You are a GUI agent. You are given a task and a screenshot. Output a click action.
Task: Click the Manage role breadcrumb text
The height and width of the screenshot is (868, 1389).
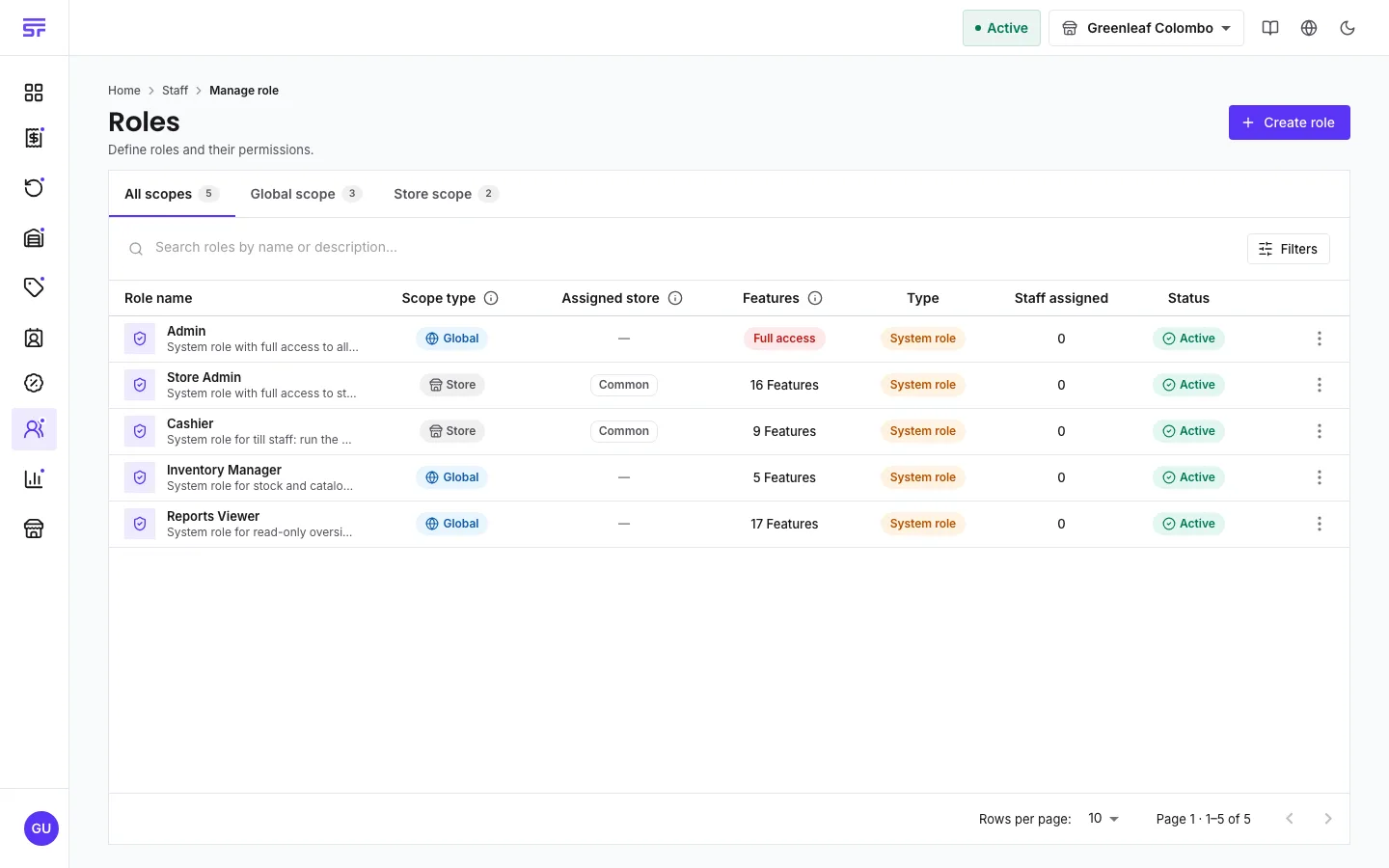(244, 91)
